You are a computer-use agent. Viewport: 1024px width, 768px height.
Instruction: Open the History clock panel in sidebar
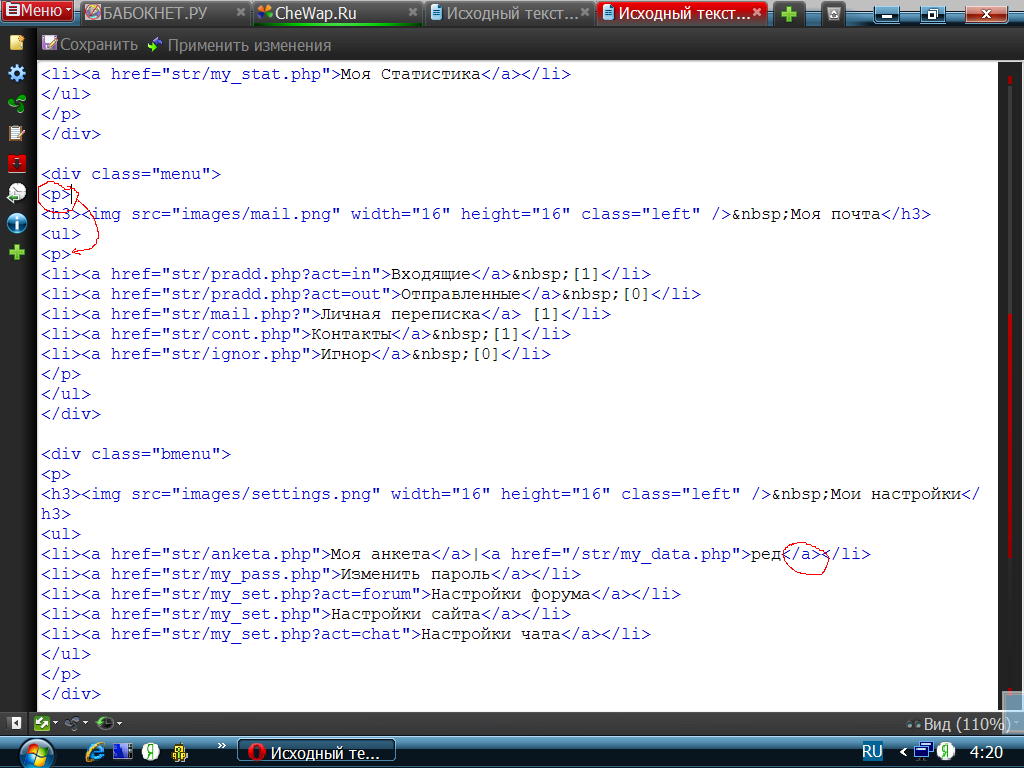click(17, 193)
